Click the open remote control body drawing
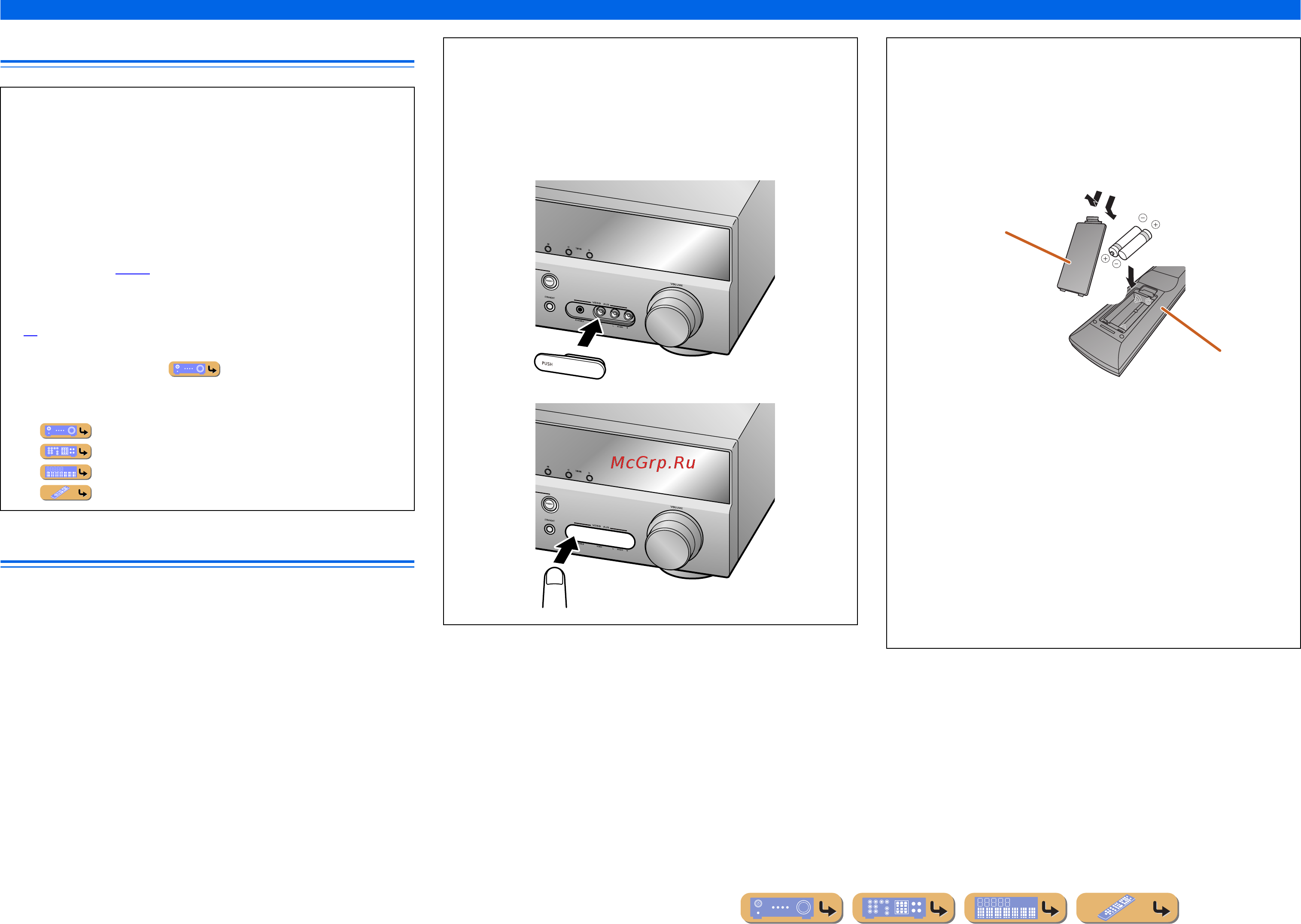The height and width of the screenshot is (924, 1301). click(1127, 322)
